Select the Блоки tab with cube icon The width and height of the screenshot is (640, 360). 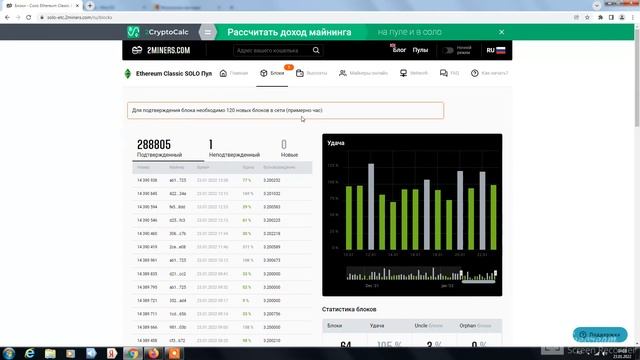[x=272, y=73]
